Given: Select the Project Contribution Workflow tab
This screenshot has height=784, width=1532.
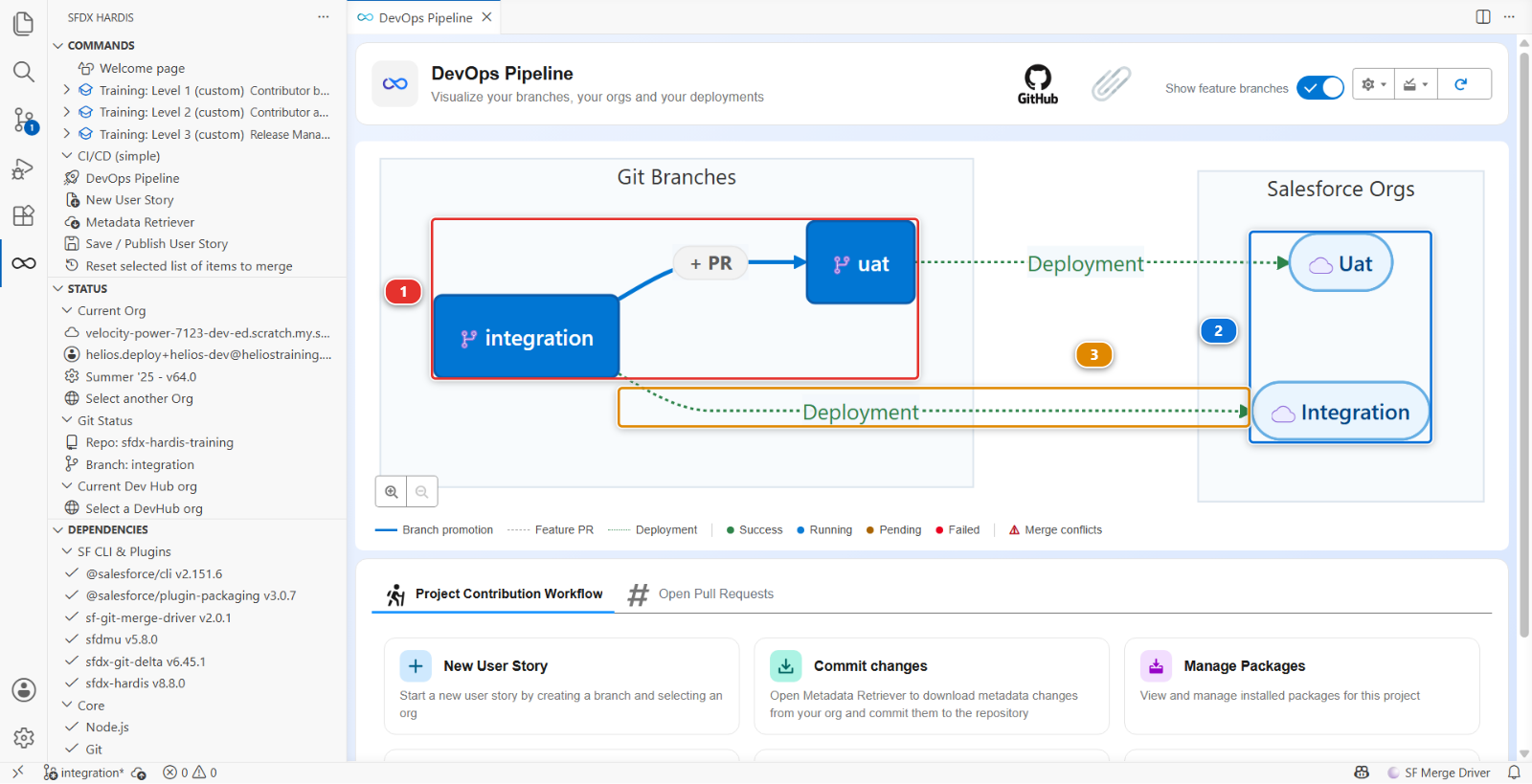Looking at the screenshot, I should pyautogui.click(x=494, y=594).
